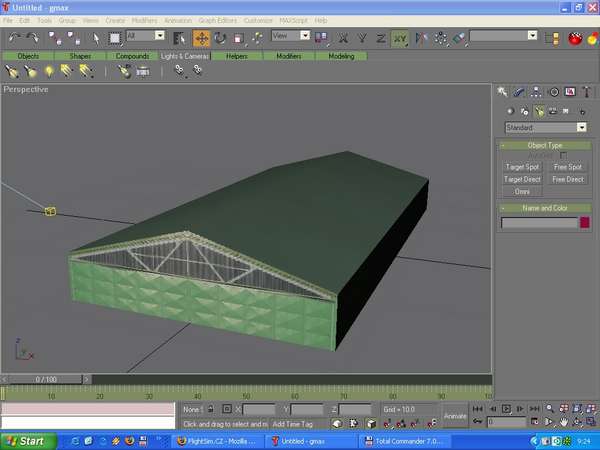Image resolution: width=600 pixels, height=450 pixels.
Task: Click the Undo arrow icon
Action: 14,38
